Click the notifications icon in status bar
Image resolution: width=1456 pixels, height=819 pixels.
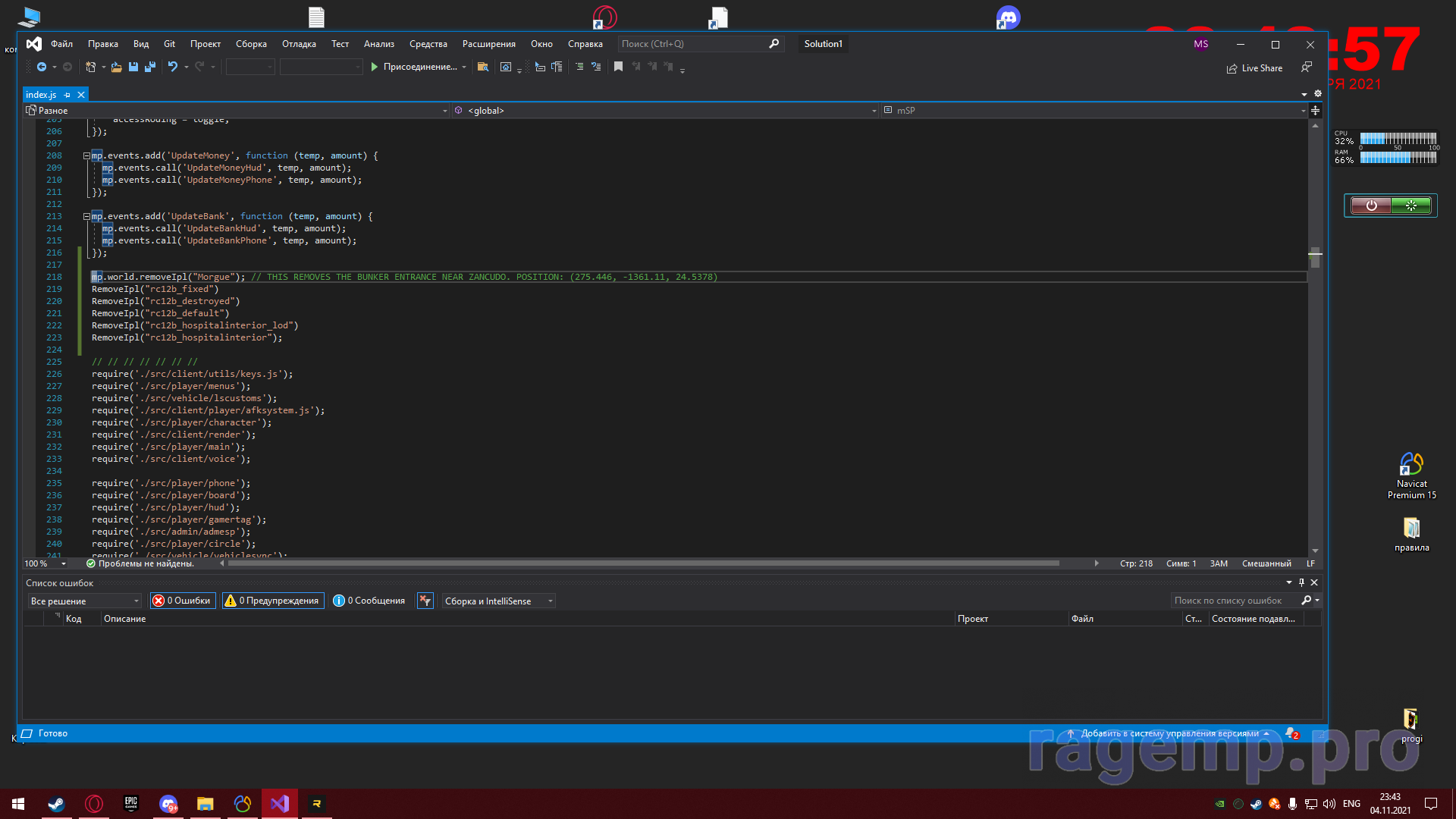pyautogui.click(x=1291, y=733)
